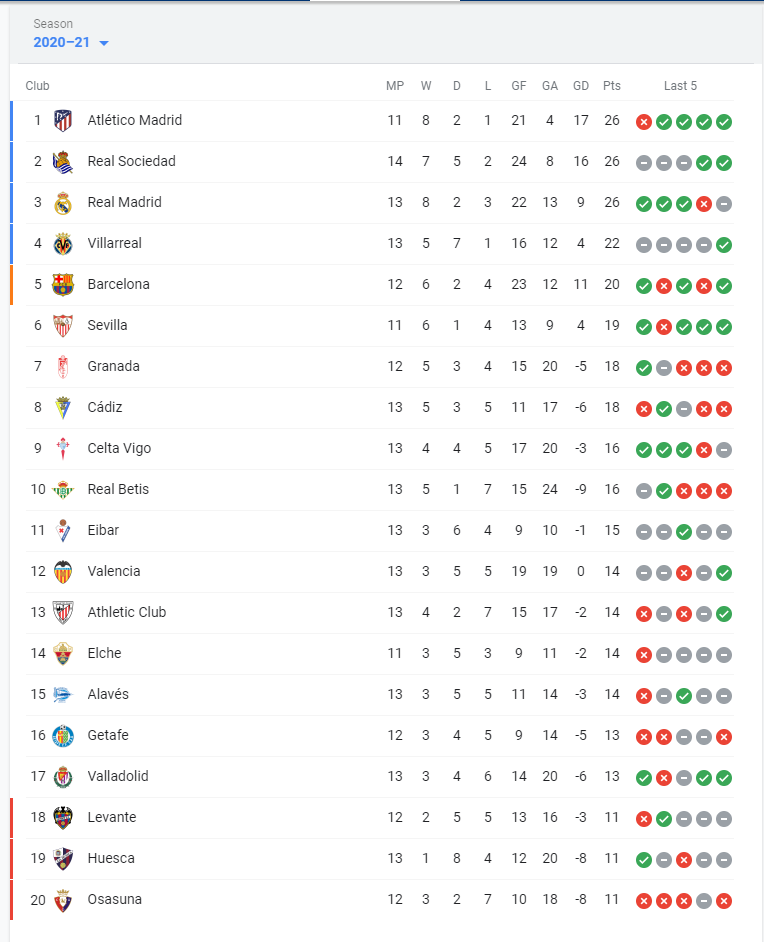Click the Real Madrid club crest
The height and width of the screenshot is (942, 764).
63,203
